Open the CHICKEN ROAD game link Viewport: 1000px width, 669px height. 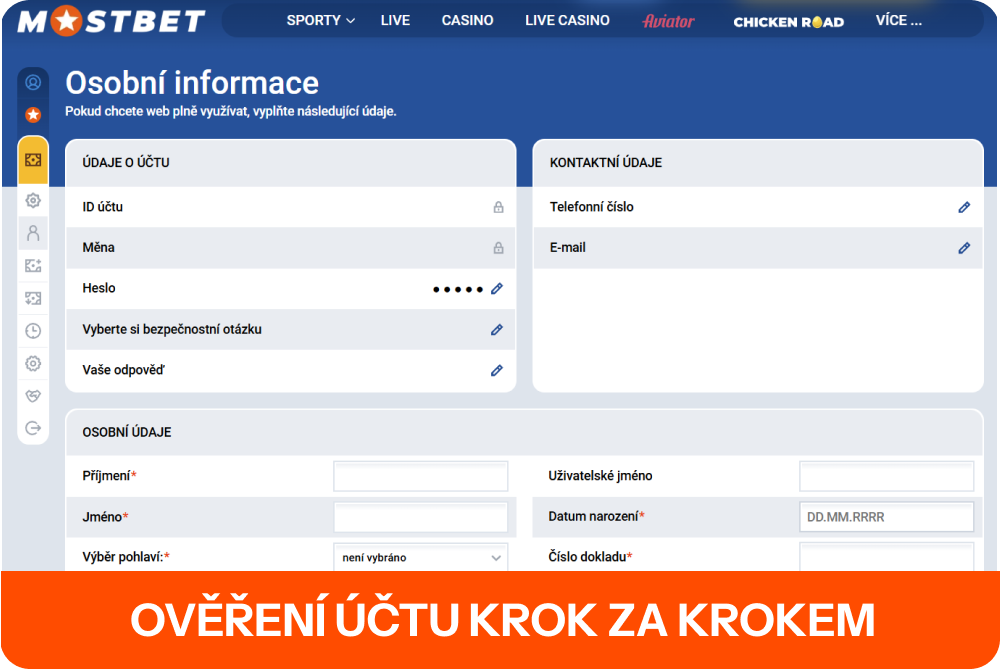[x=789, y=22]
